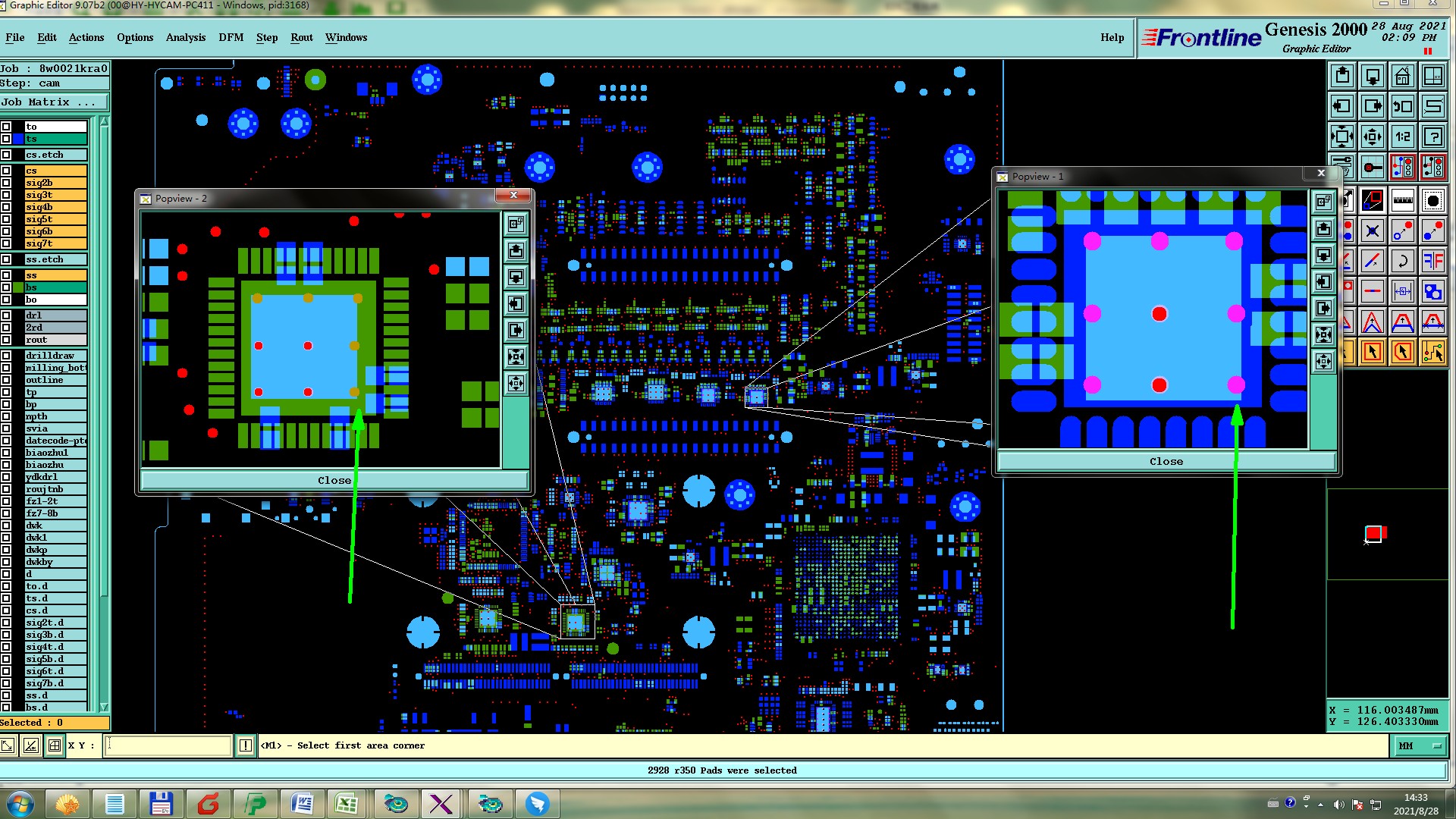This screenshot has width=1456, height=819.
Task: Click the question mark help-area icon
Action: point(1432,136)
